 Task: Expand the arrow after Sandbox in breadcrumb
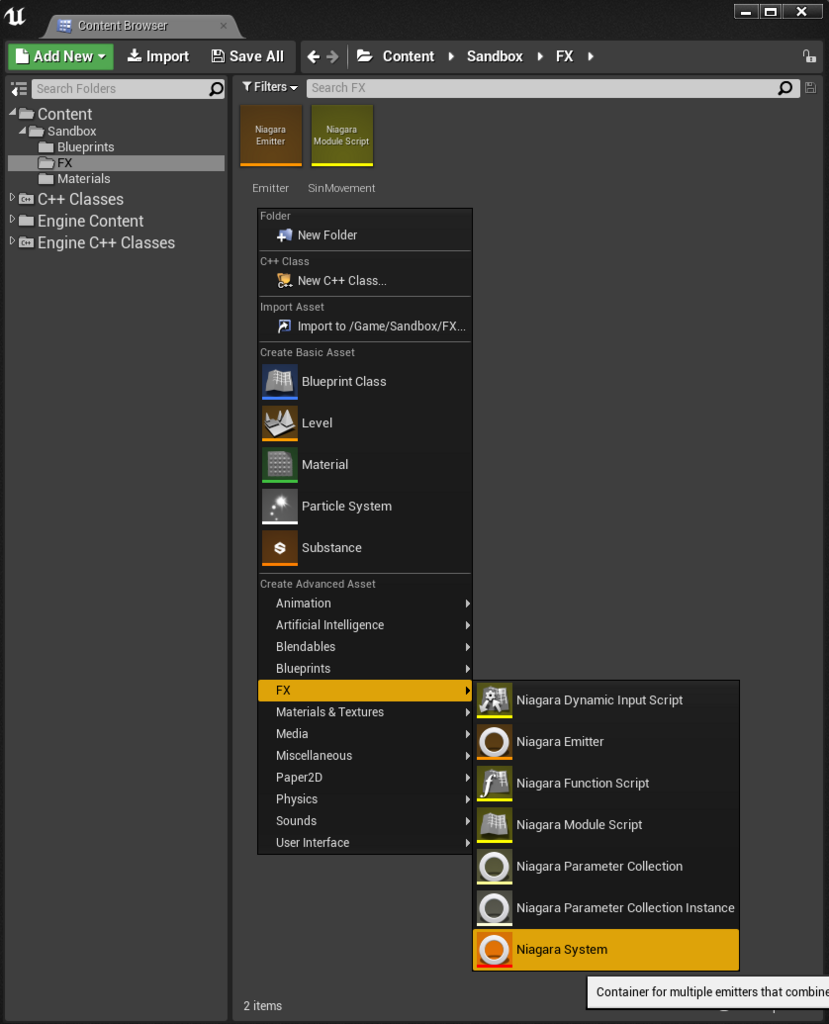click(540, 57)
